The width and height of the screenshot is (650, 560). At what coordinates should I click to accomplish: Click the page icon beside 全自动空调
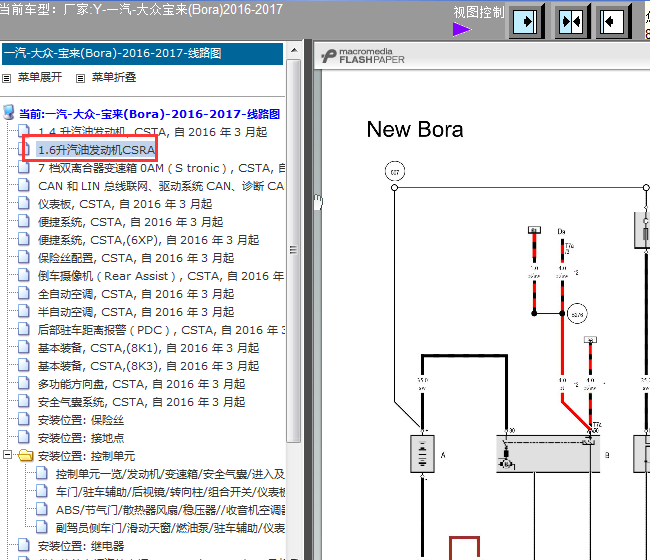coord(24,293)
